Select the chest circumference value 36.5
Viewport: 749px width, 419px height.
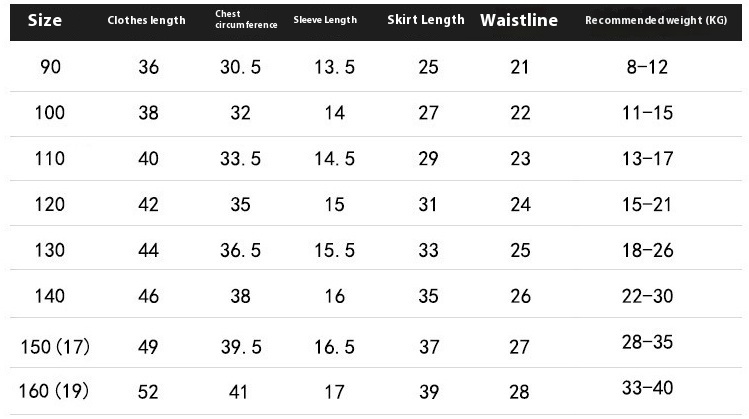[240, 250]
